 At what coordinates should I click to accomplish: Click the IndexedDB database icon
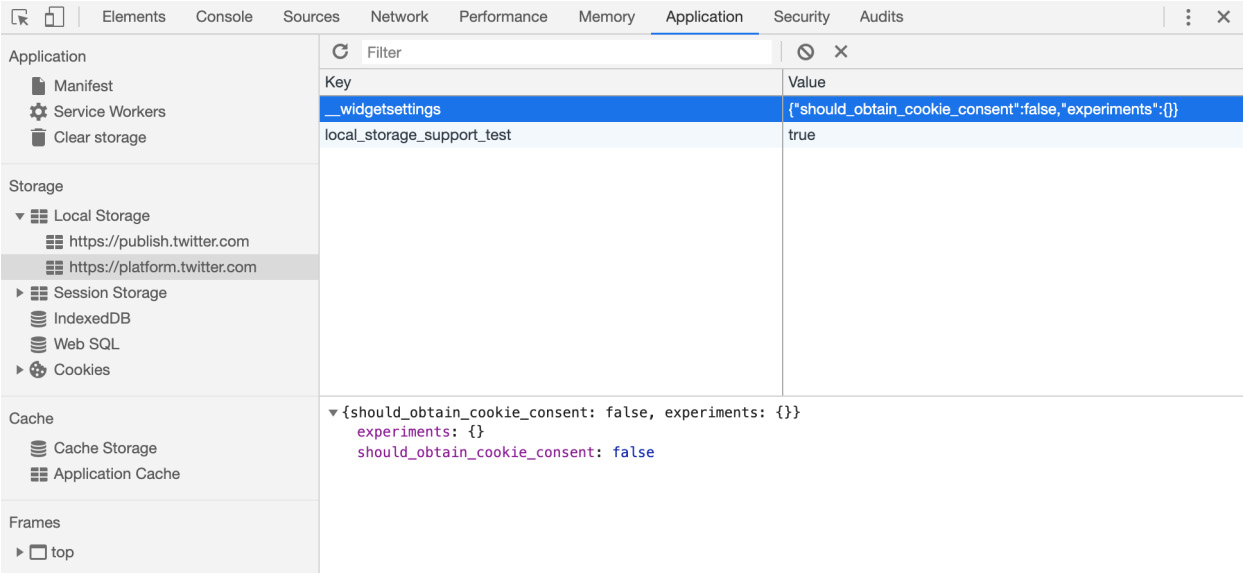tap(38, 319)
